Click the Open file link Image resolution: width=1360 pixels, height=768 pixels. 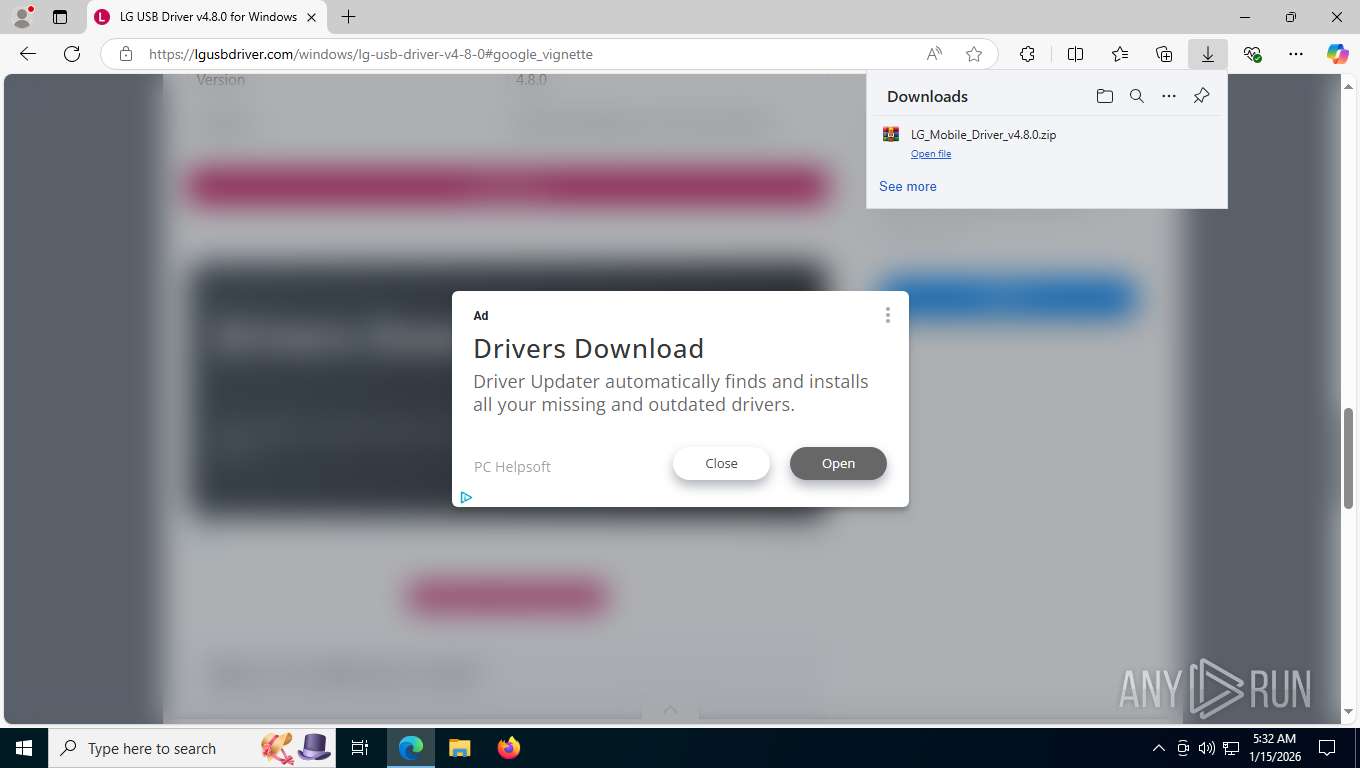click(x=931, y=154)
